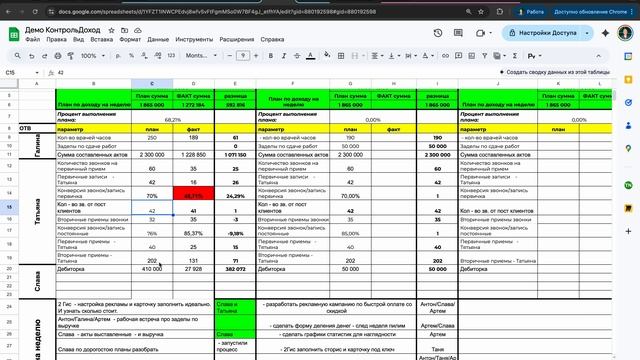Viewport: 640px width, 360px height.
Task: Click the name box C15
Action: [22, 73]
